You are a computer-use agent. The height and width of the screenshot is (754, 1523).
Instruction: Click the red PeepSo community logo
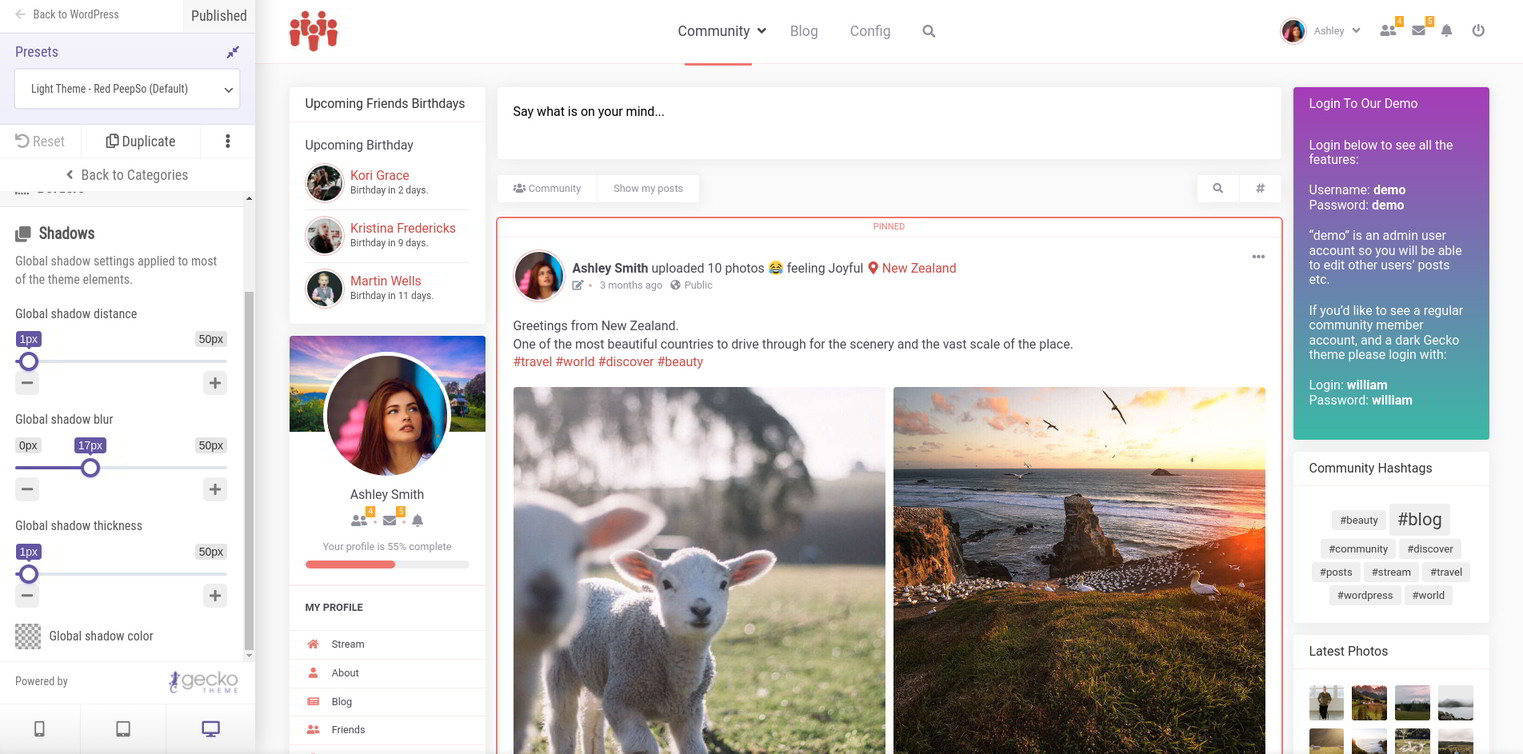tap(313, 31)
